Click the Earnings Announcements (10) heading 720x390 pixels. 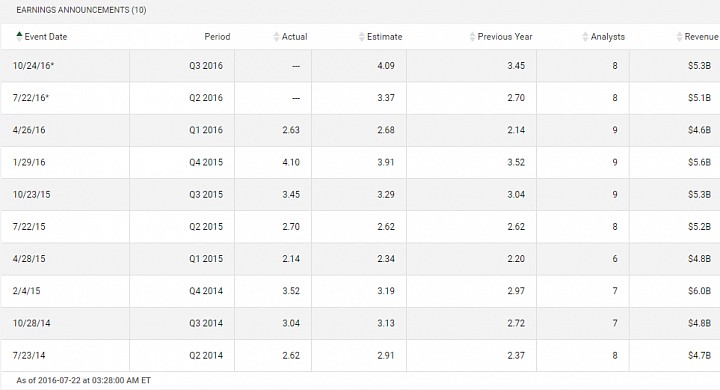(81, 10)
